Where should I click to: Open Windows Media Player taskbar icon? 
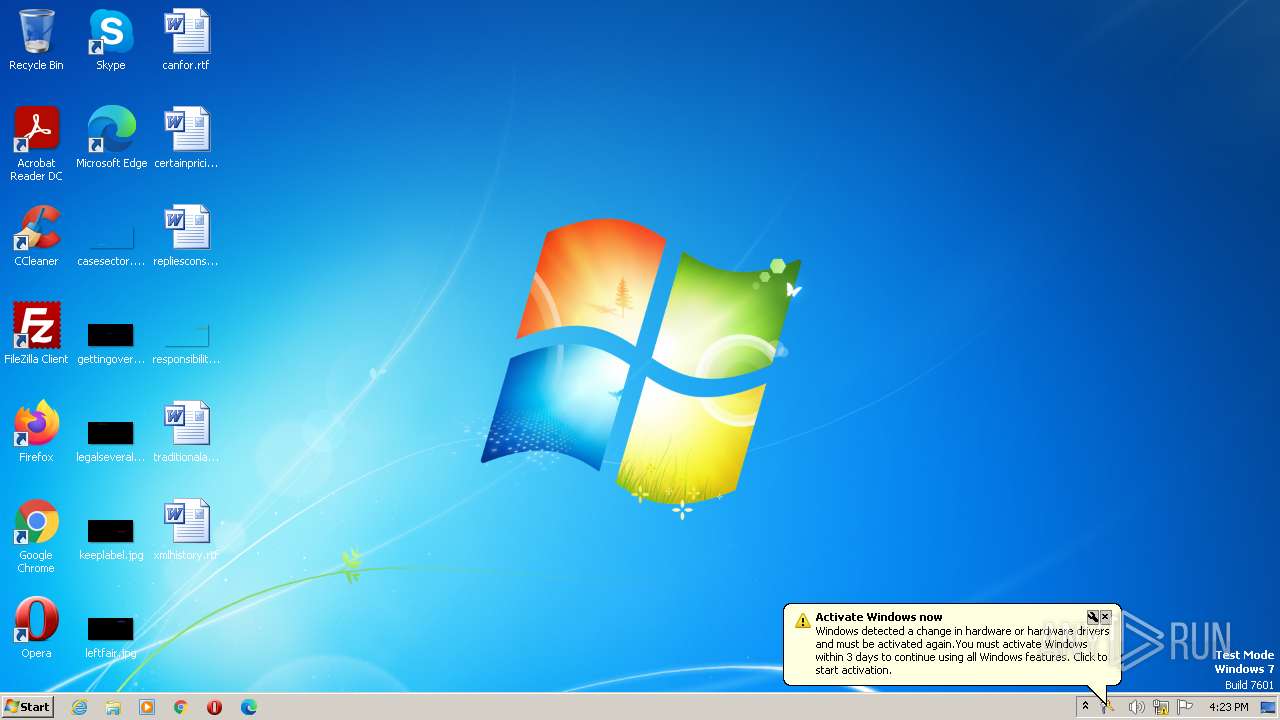click(x=147, y=707)
